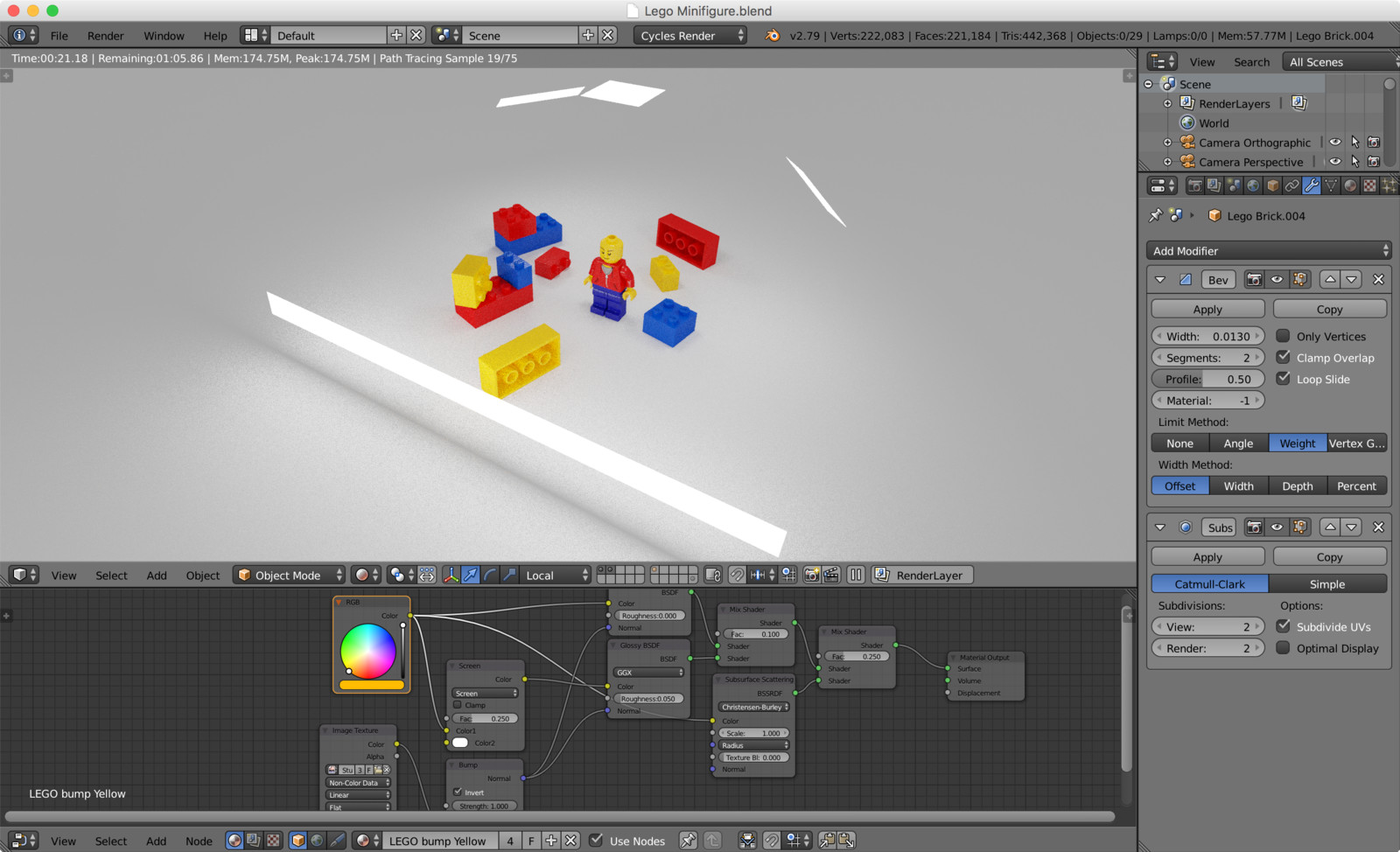The height and width of the screenshot is (852, 1400).
Task: Open the Render menu in info header
Action: (x=105, y=36)
